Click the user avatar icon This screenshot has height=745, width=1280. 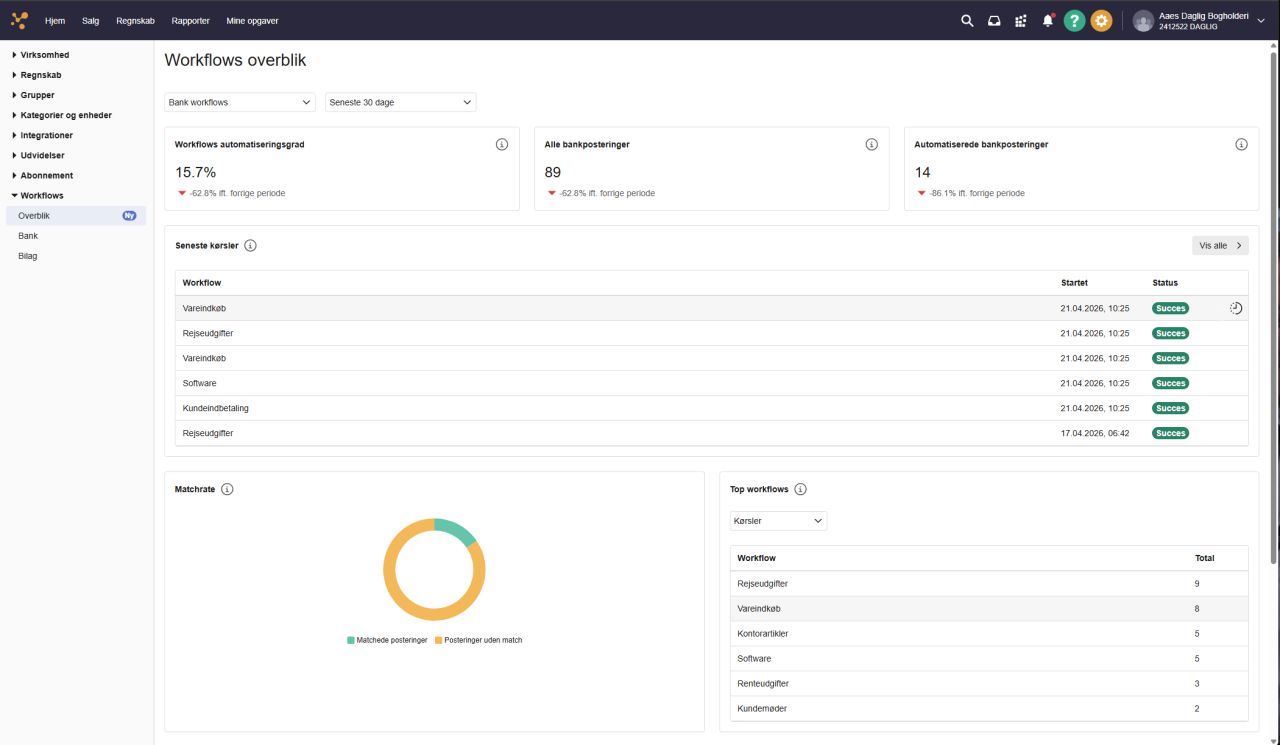point(1143,20)
